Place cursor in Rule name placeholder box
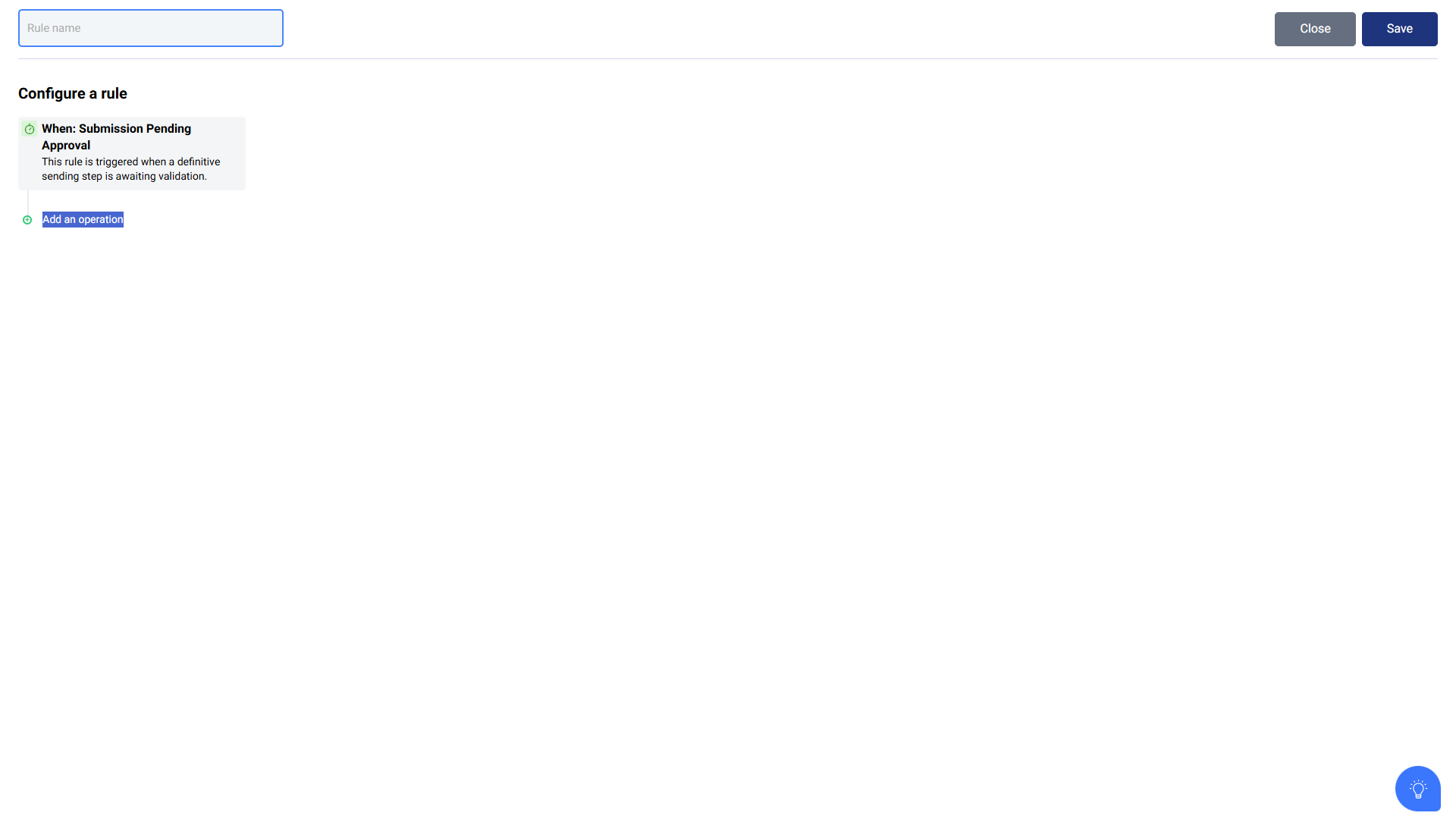Viewport: 1456px width, 819px height. [x=151, y=28]
